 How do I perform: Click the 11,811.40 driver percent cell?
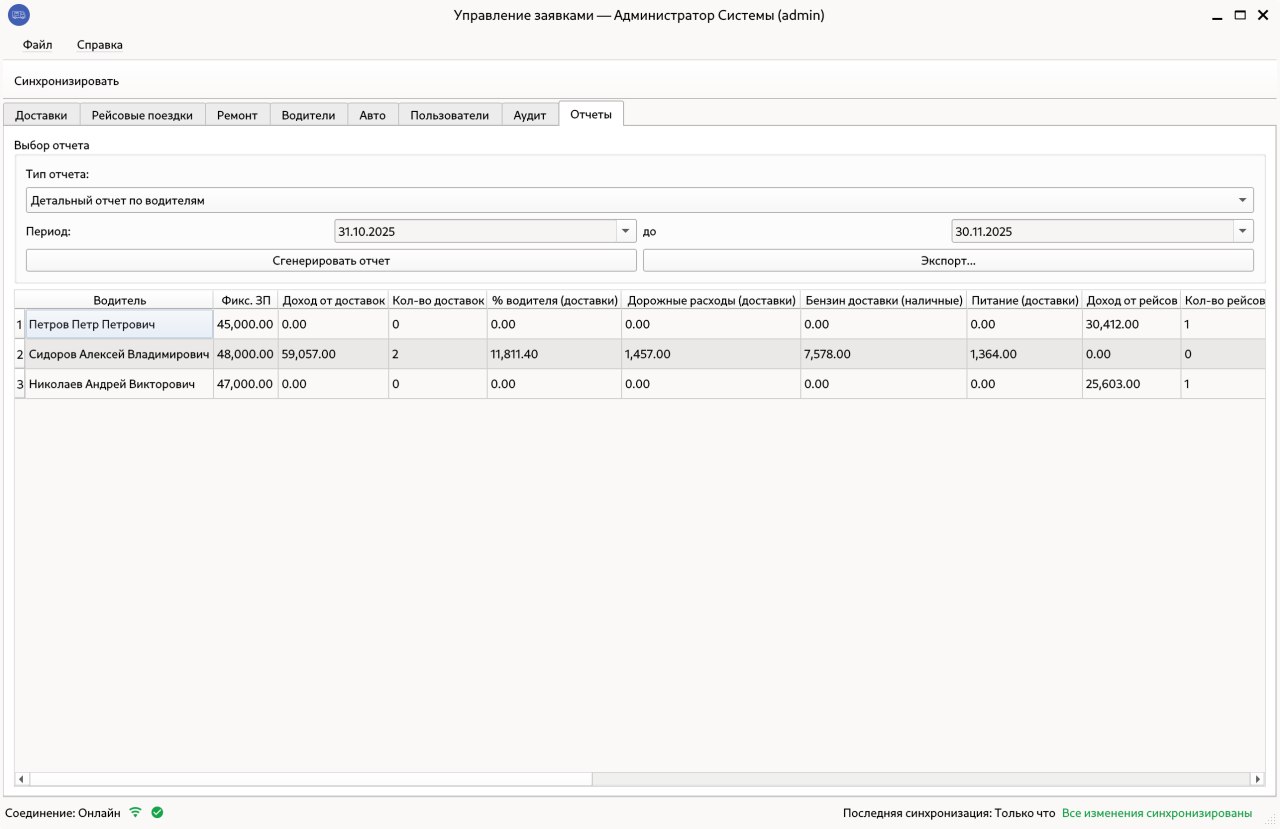click(554, 354)
